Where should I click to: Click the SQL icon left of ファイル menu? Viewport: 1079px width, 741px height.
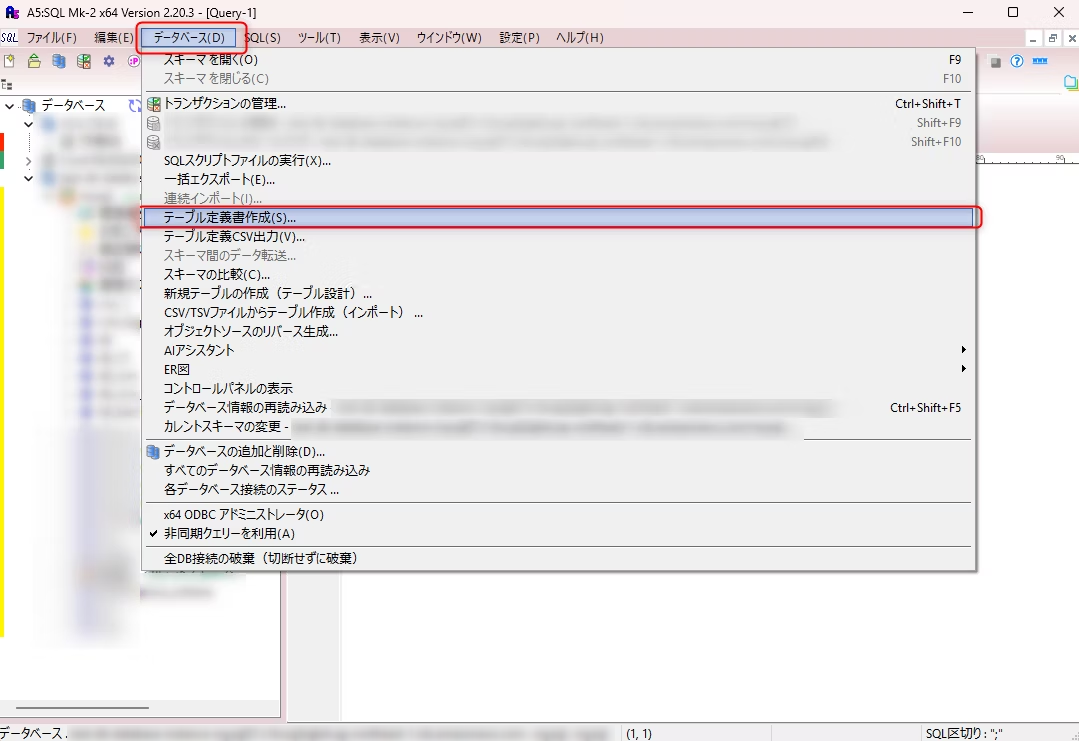point(10,37)
